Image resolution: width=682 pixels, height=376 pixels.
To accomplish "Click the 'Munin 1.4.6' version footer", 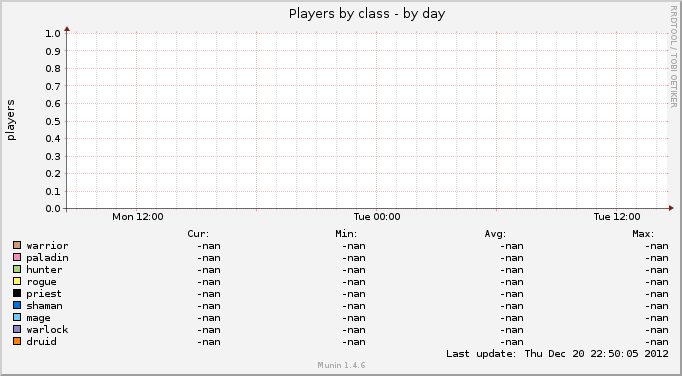I will click(x=341, y=365).
